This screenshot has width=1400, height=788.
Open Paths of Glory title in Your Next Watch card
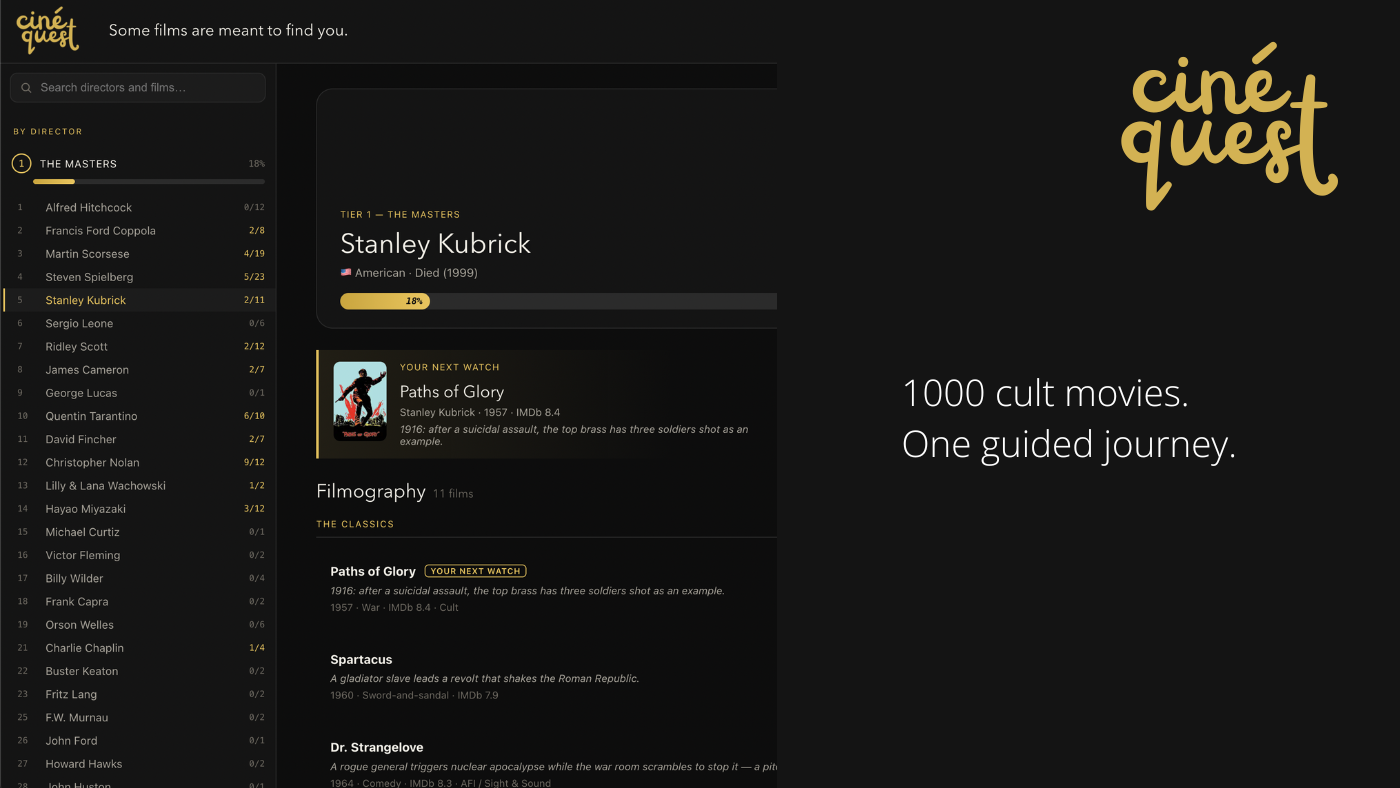pyautogui.click(x=452, y=392)
